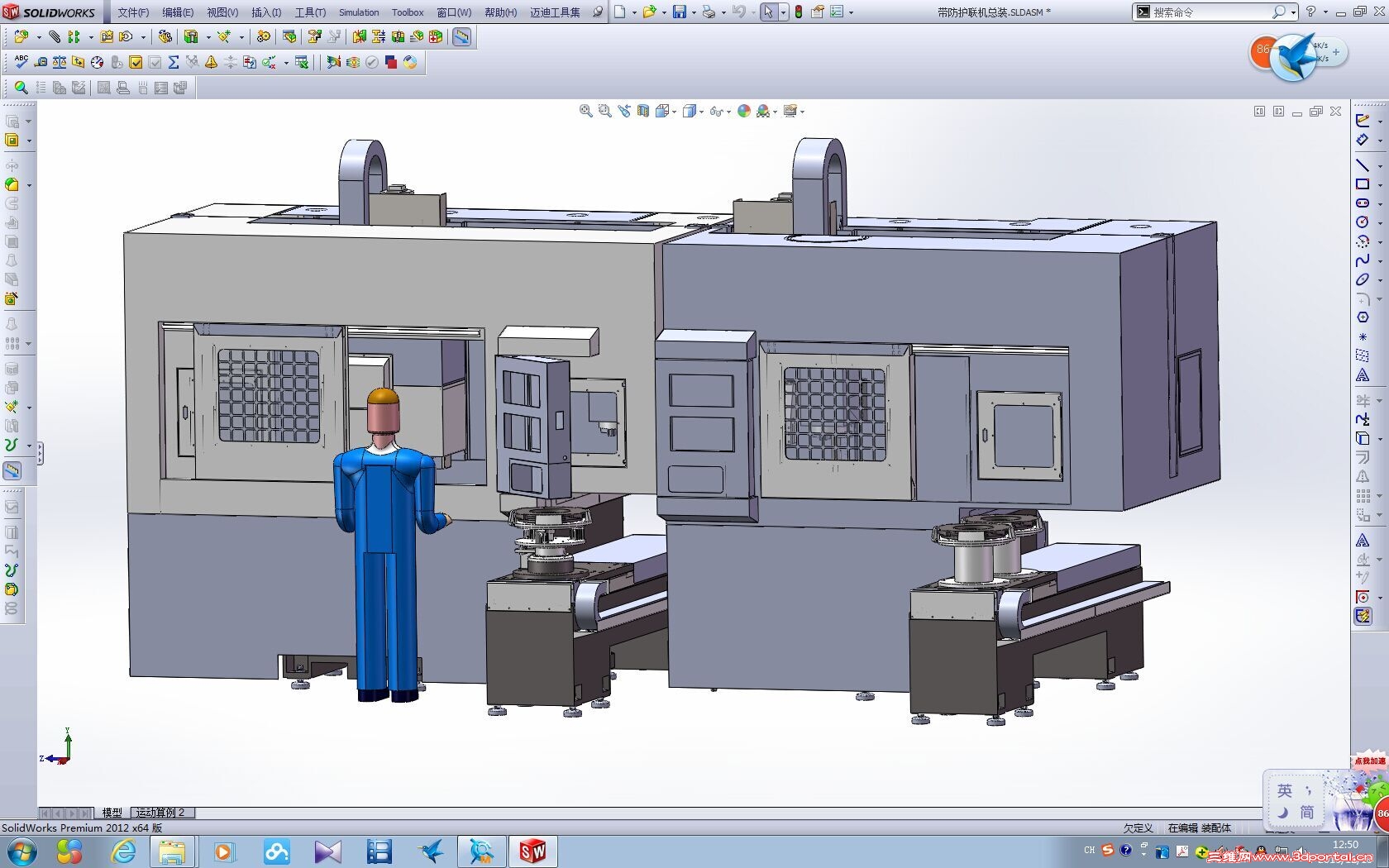Select the Circle sketch tool
This screenshot has width=1389, height=868.
pyautogui.click(x=1363, y=222)
